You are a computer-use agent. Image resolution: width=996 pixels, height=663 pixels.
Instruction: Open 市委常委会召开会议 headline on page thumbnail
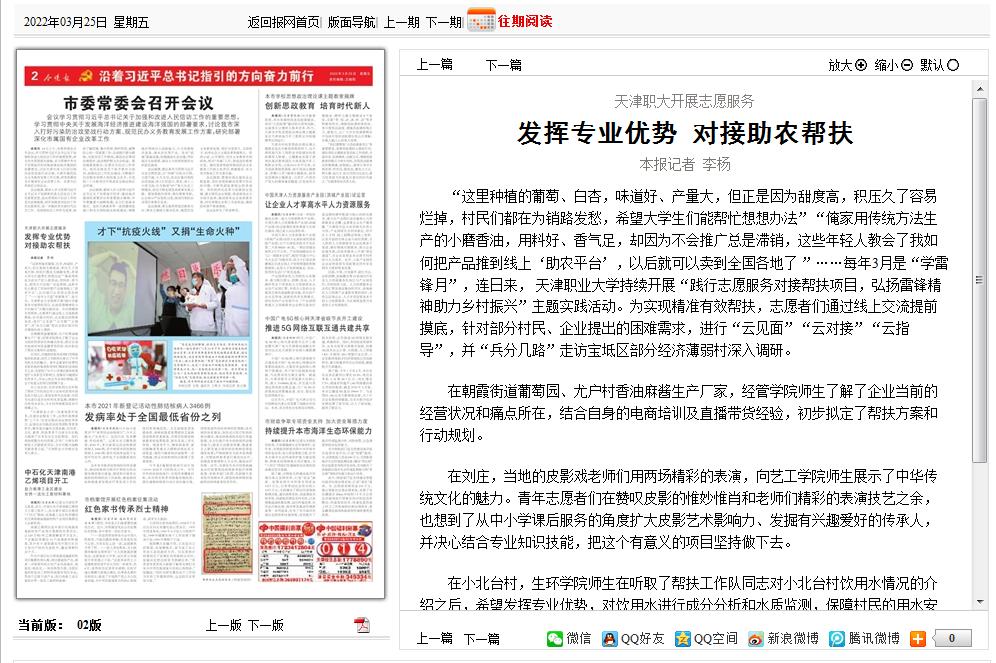pyautogui.click(x=139, y=102)
